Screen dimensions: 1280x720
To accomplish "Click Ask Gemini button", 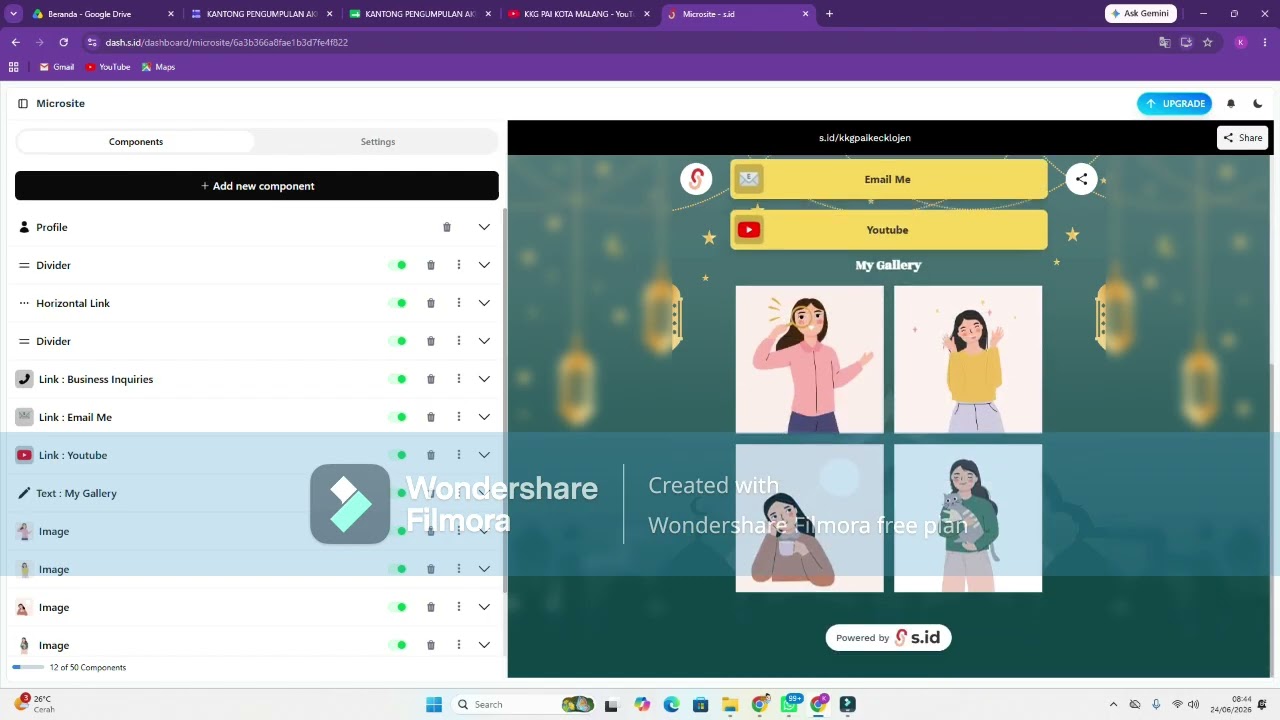I will point(1140,14).
